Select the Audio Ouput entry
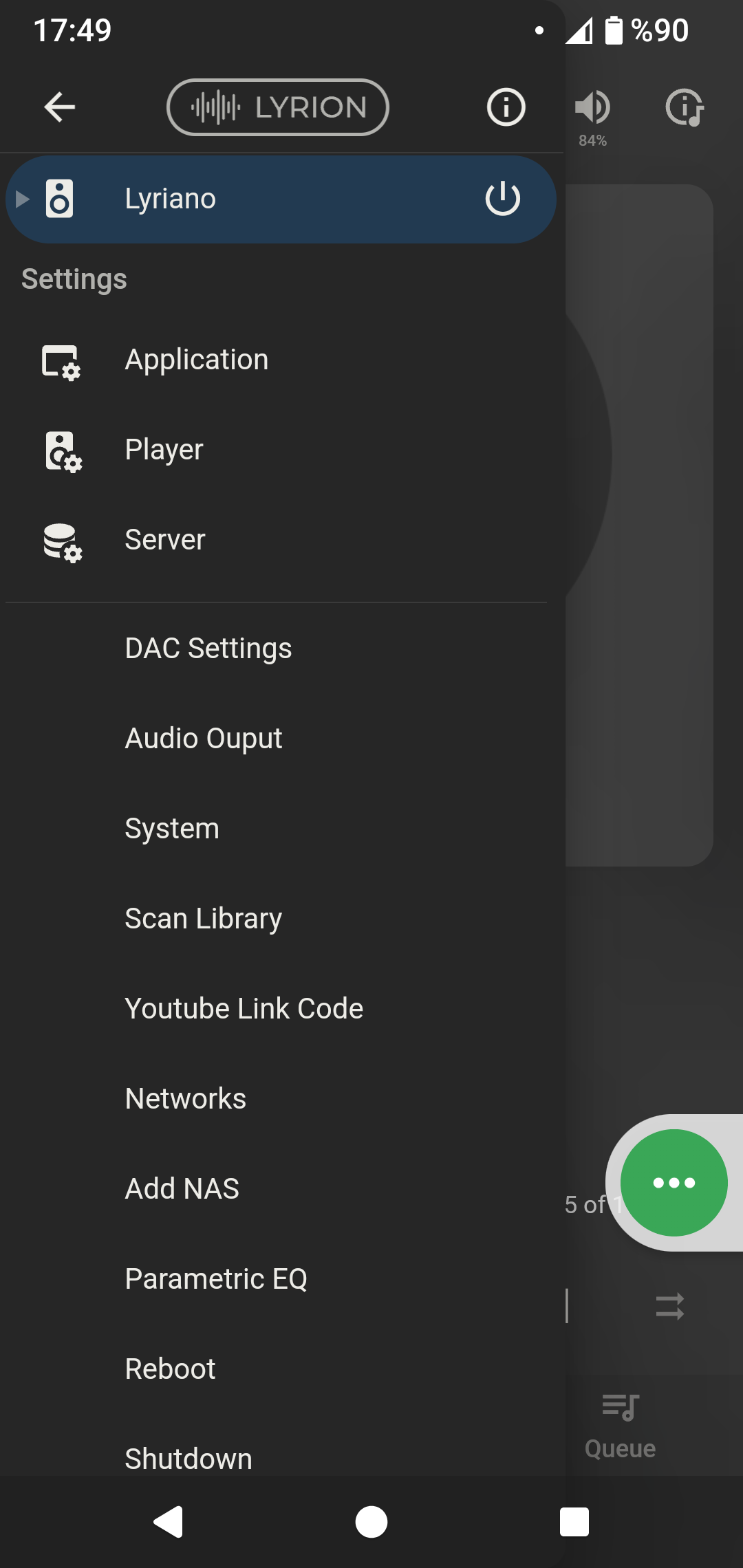The width and height of the screenshot is (743, 1568). pos(203,739)
